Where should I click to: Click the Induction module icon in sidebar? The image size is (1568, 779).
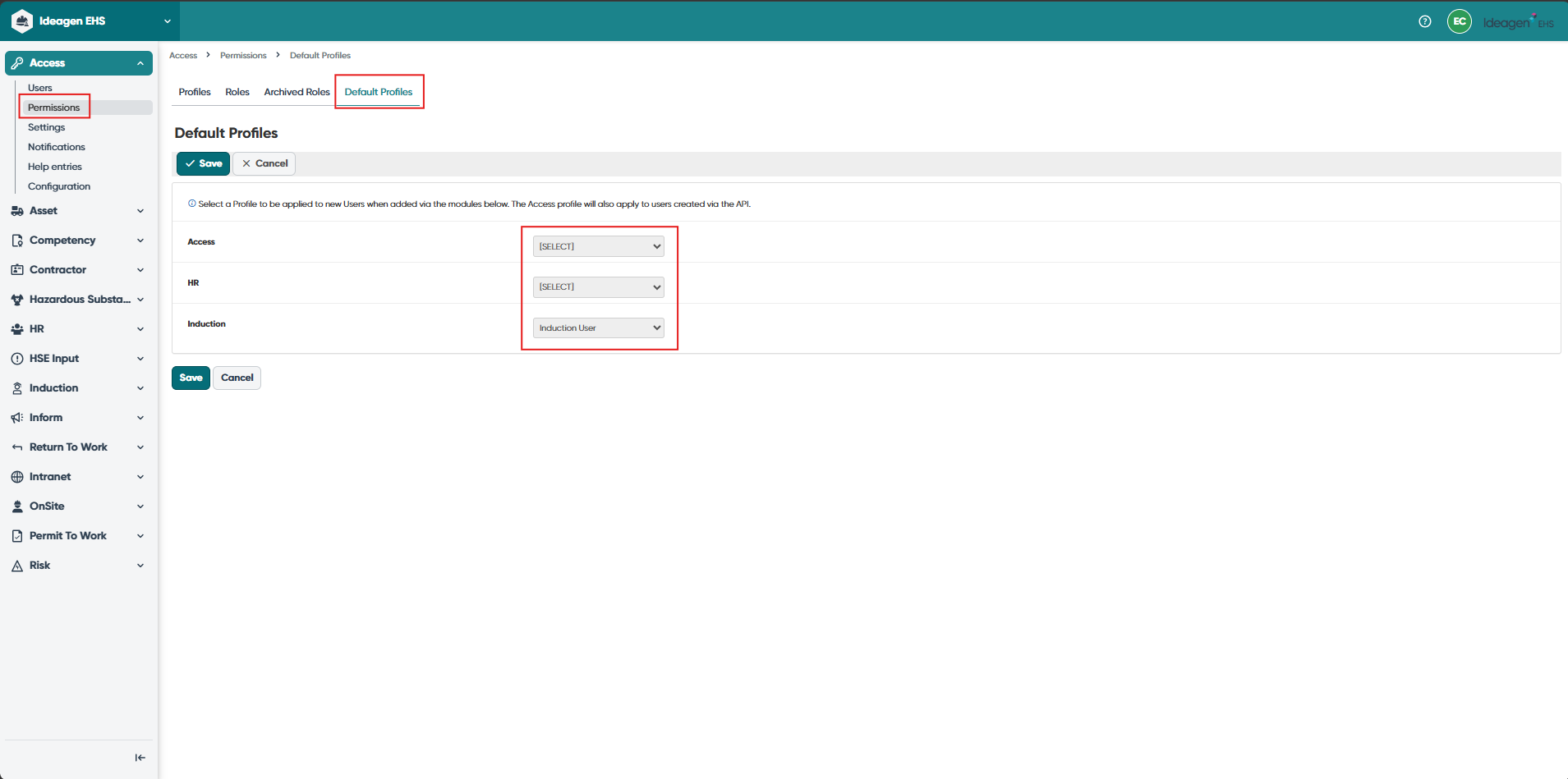[x=17, y=388]
